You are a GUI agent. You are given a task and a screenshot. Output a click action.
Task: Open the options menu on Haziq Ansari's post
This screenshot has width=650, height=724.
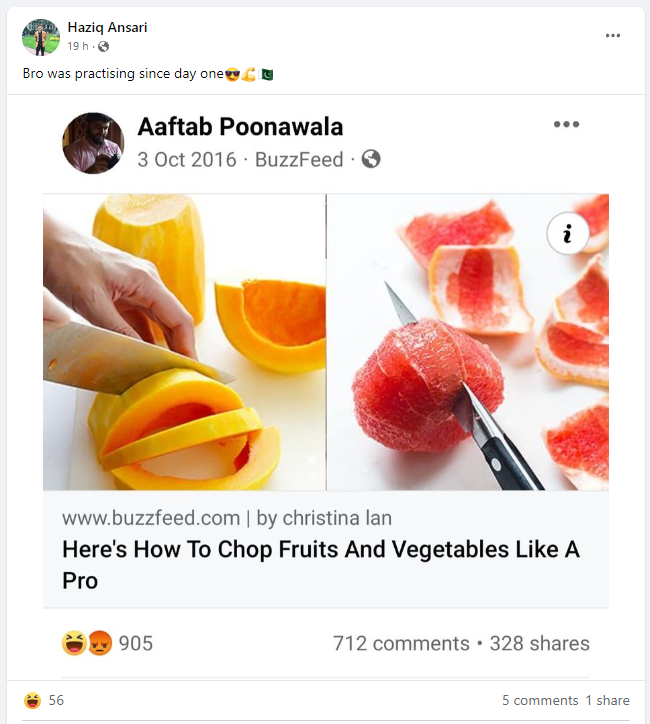pyautogui.click(x=613, y=36)
